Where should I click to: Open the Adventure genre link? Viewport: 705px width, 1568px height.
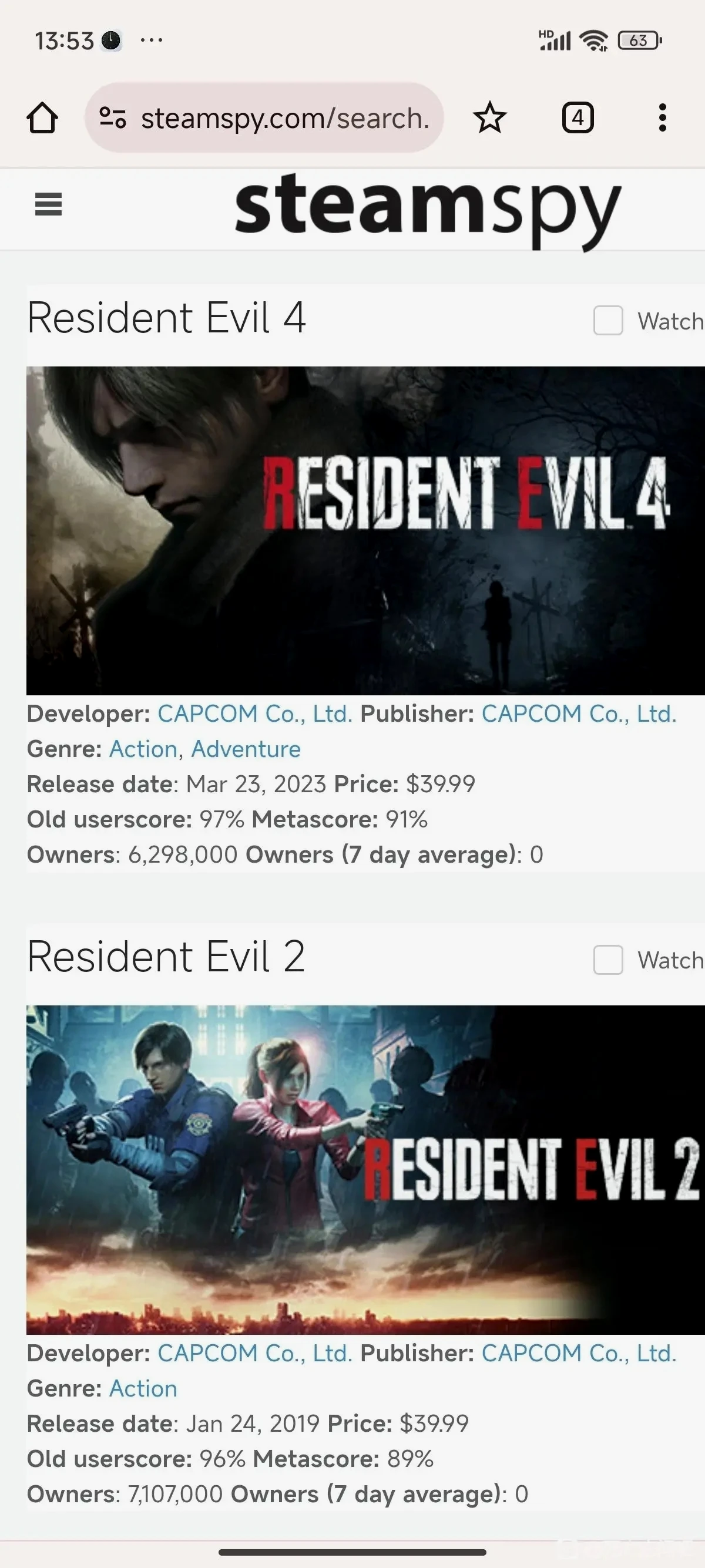tap(246, 749)
